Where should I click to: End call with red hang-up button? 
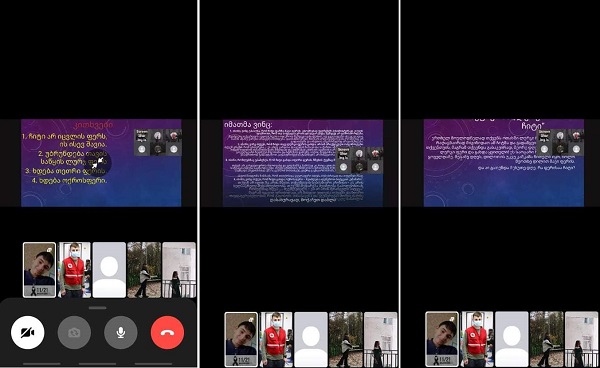tap(167, 332)
